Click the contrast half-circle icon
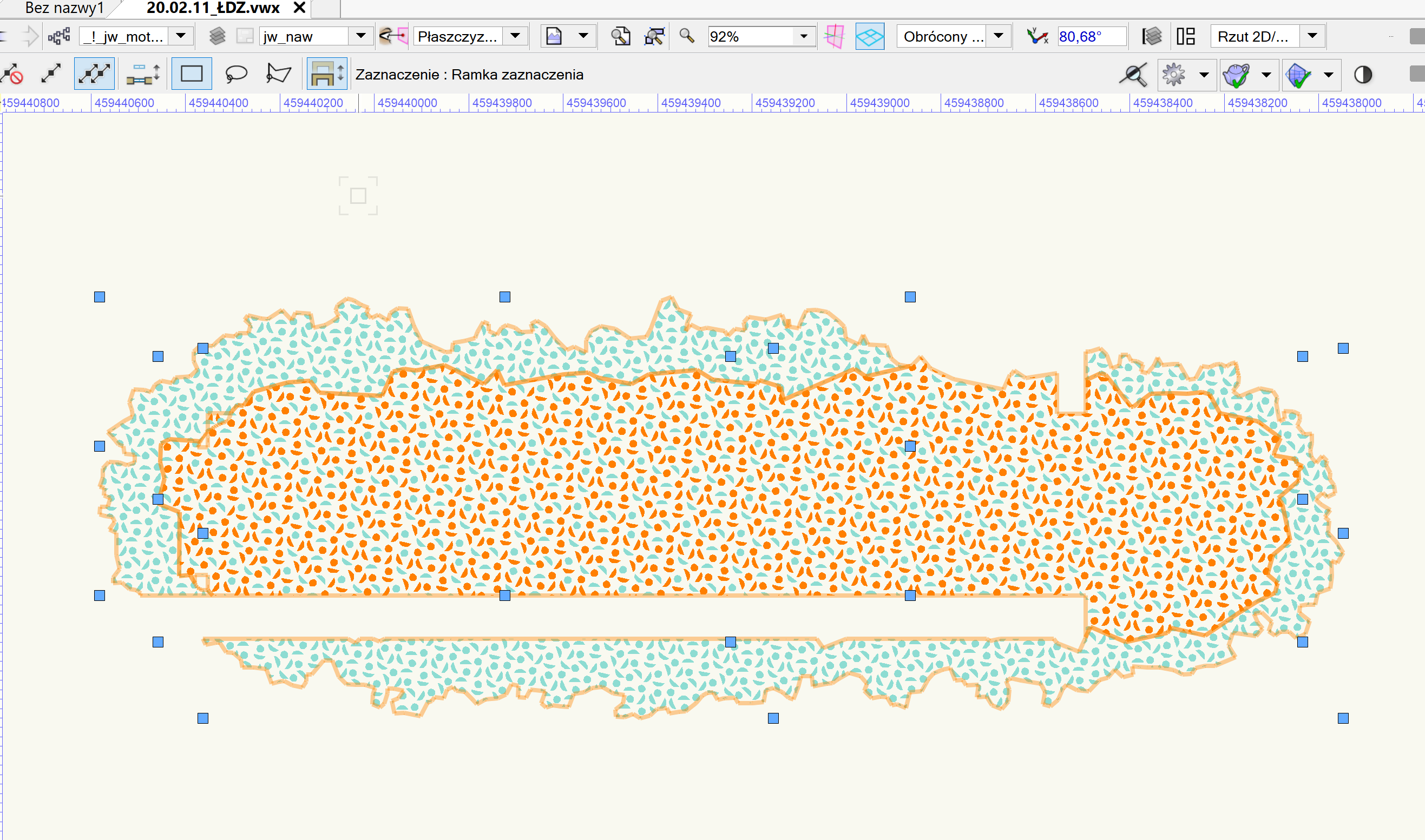This screenshot has width=1425, height=840. click(x=1363, y=74)
